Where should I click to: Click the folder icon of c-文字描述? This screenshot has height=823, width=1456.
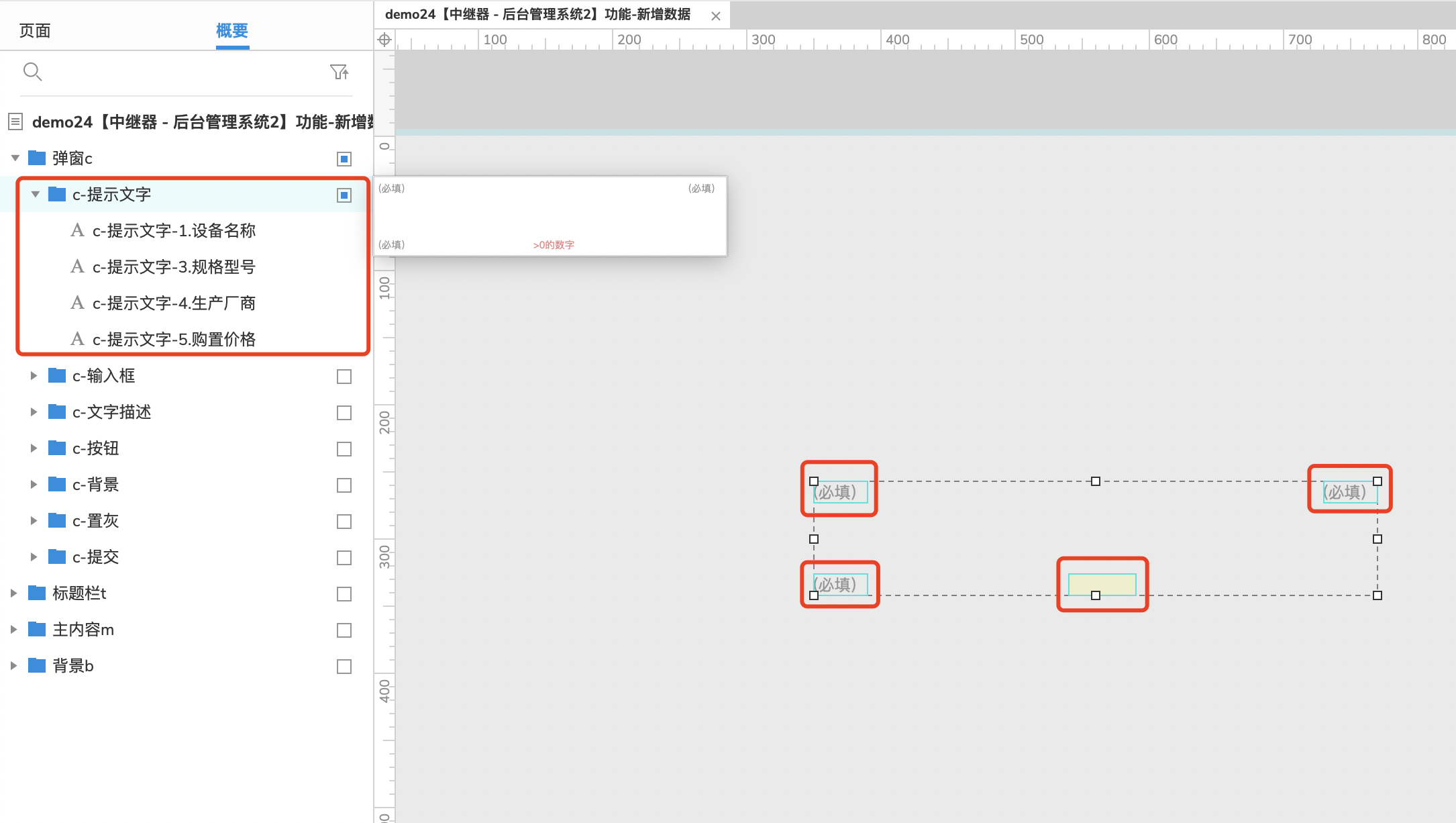click(x=57, y=411)
